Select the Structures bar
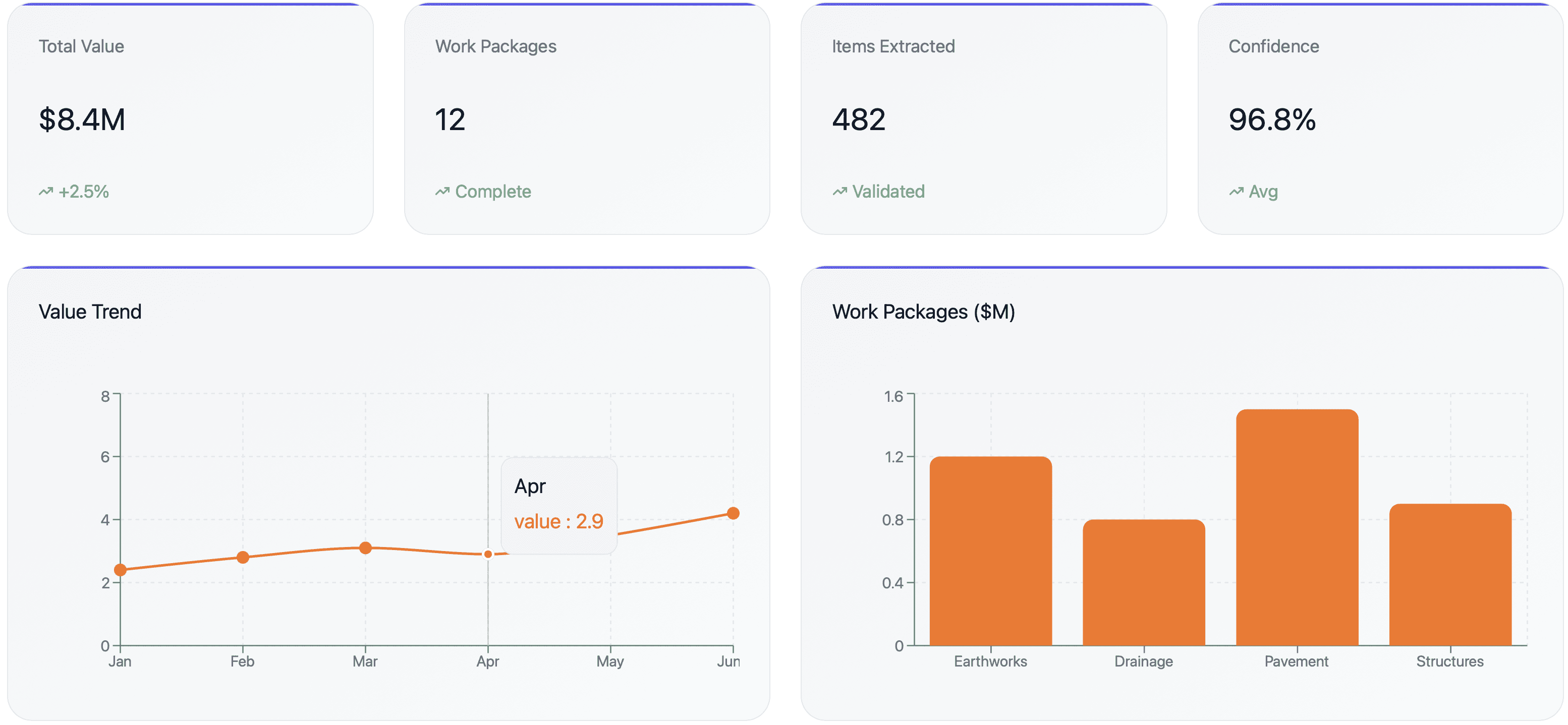The width and height of the screenshot is (1568, 725). [1450, 574]
